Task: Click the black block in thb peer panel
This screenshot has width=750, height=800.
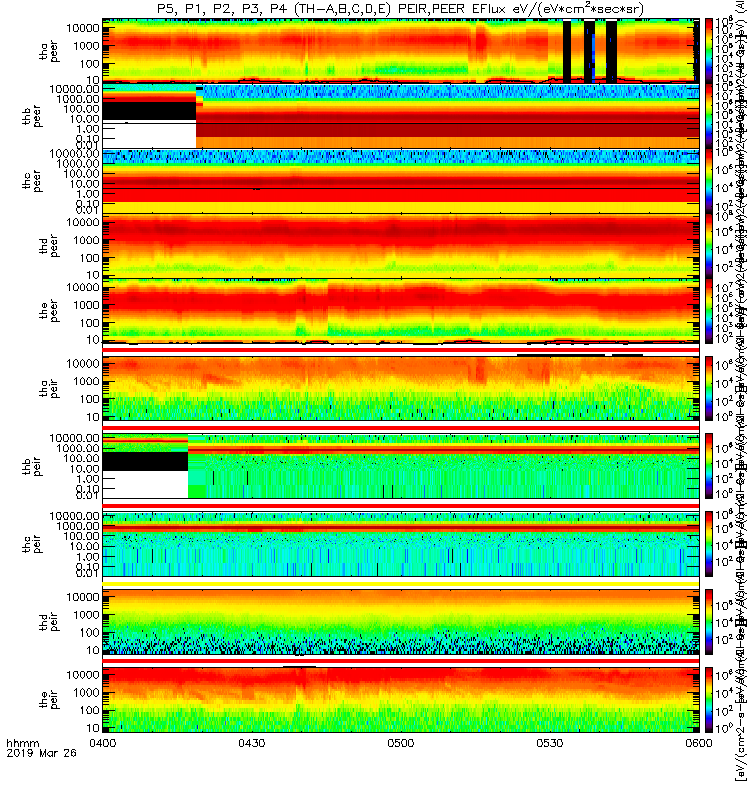Action: click(149, 111)
